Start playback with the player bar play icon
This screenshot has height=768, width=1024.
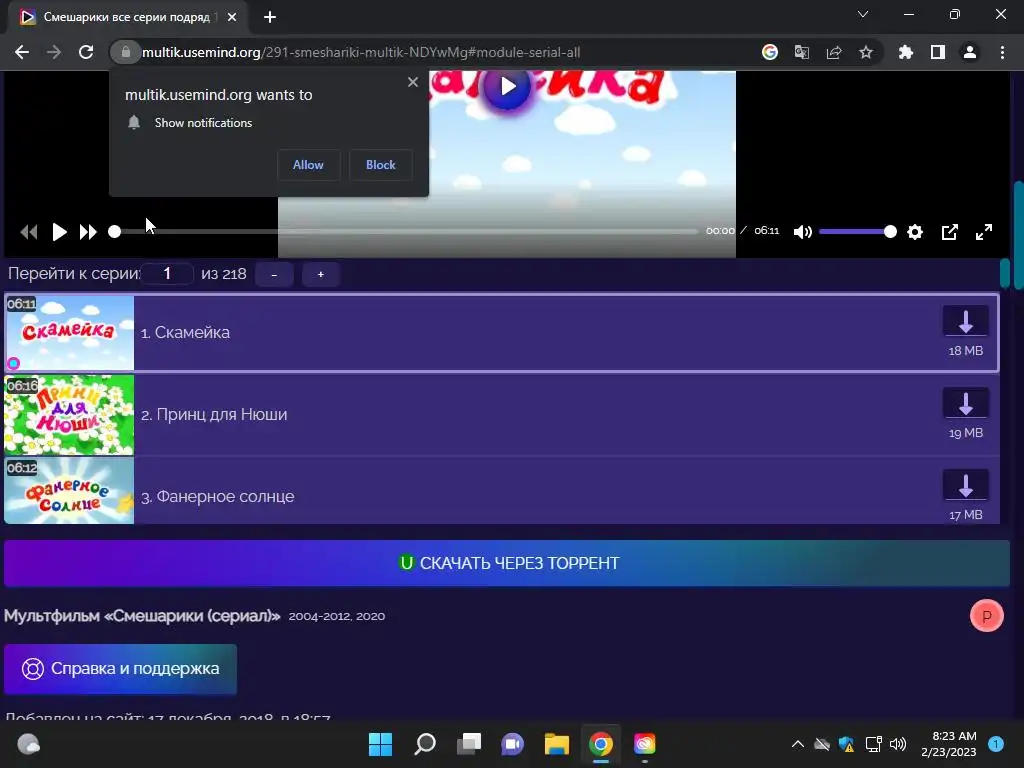click(59, 232)
